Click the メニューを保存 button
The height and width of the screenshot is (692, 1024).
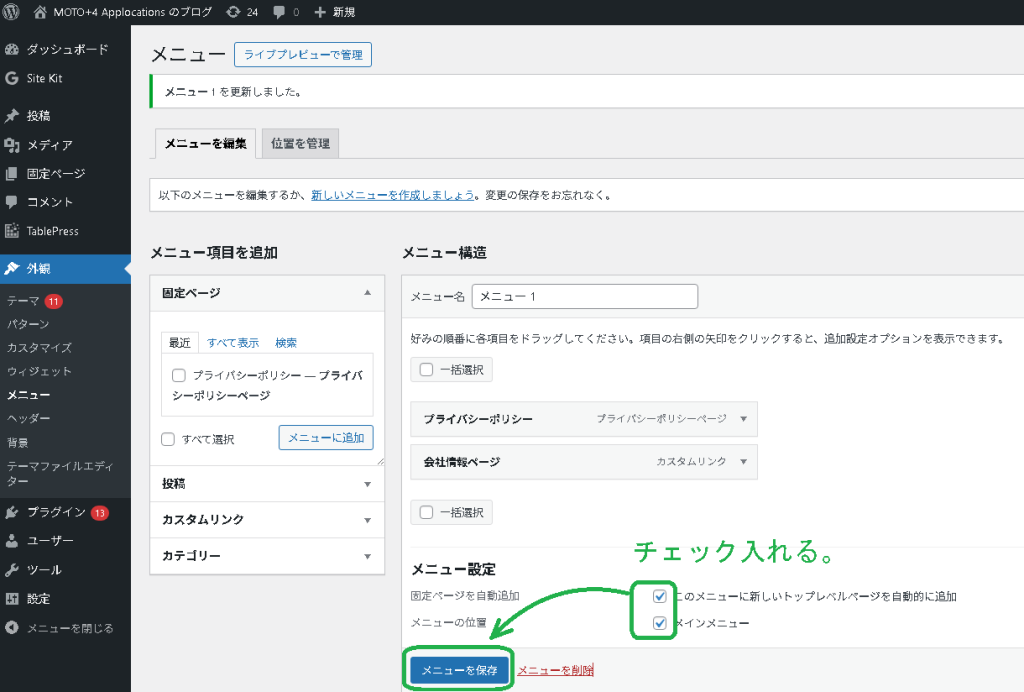460,670
